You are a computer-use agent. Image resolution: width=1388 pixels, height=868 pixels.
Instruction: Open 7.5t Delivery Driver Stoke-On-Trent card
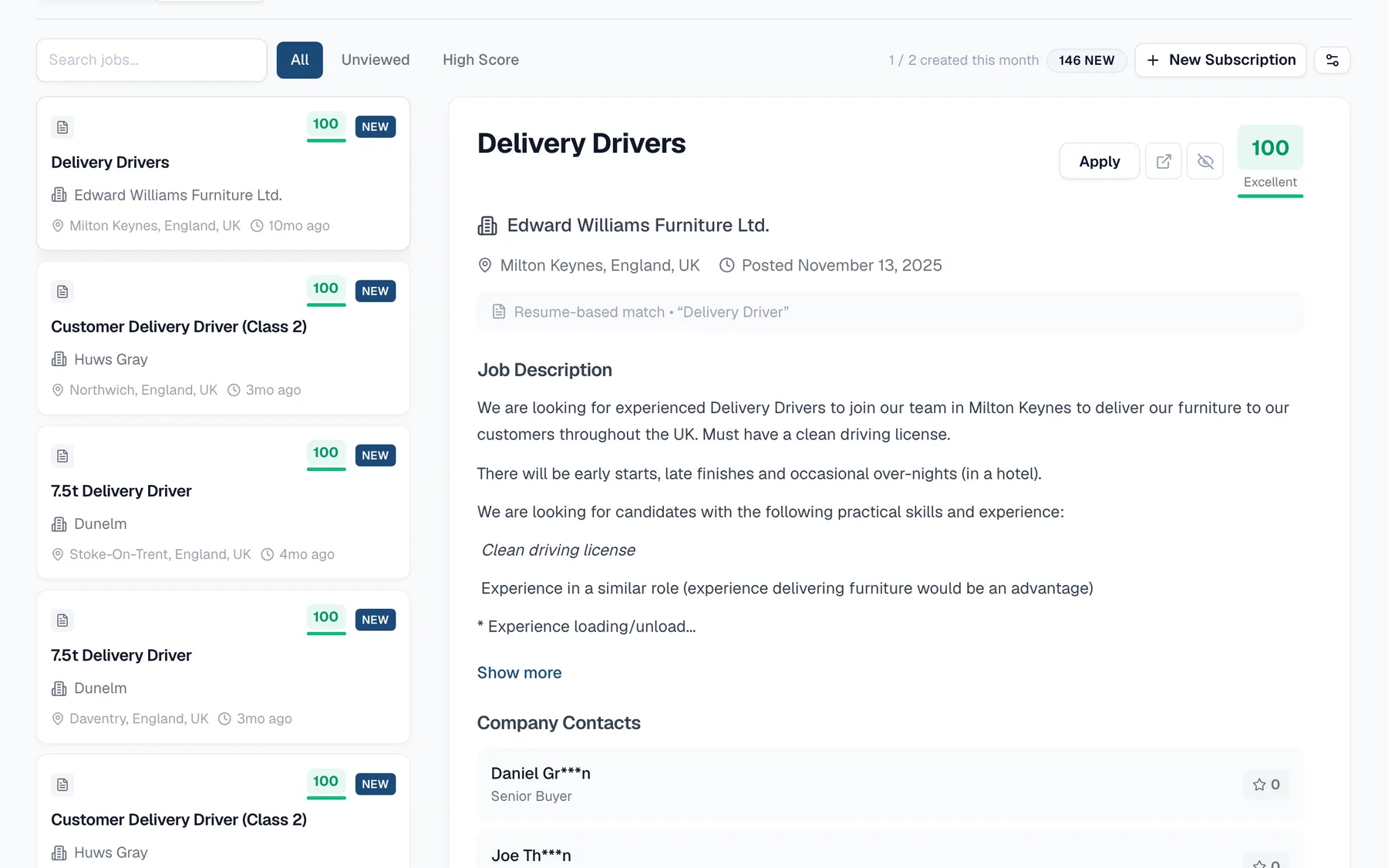pos(224,502)
